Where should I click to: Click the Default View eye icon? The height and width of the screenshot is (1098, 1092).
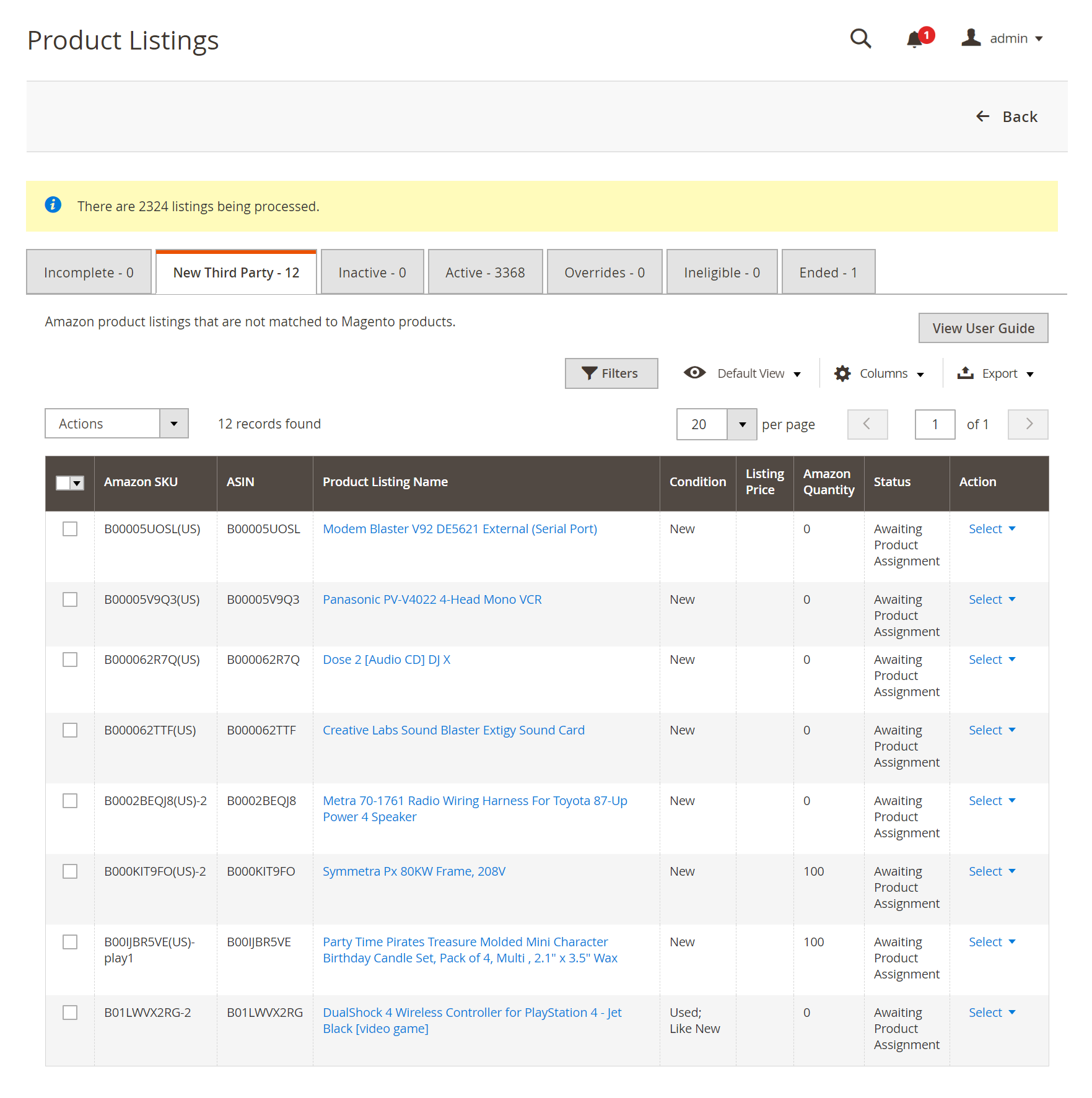coord(694,373)
